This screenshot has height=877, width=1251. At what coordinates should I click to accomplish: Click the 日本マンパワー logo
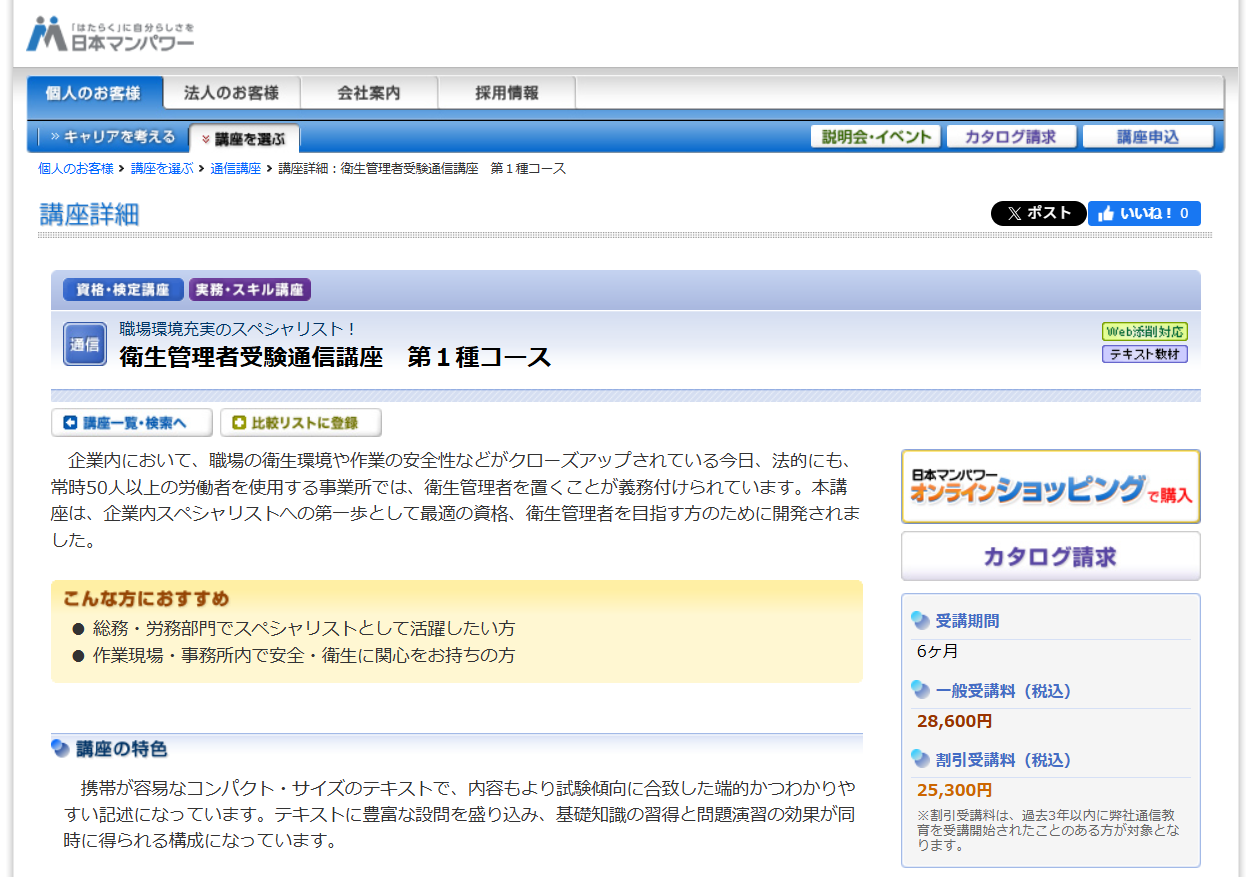(x=110, y=35)
